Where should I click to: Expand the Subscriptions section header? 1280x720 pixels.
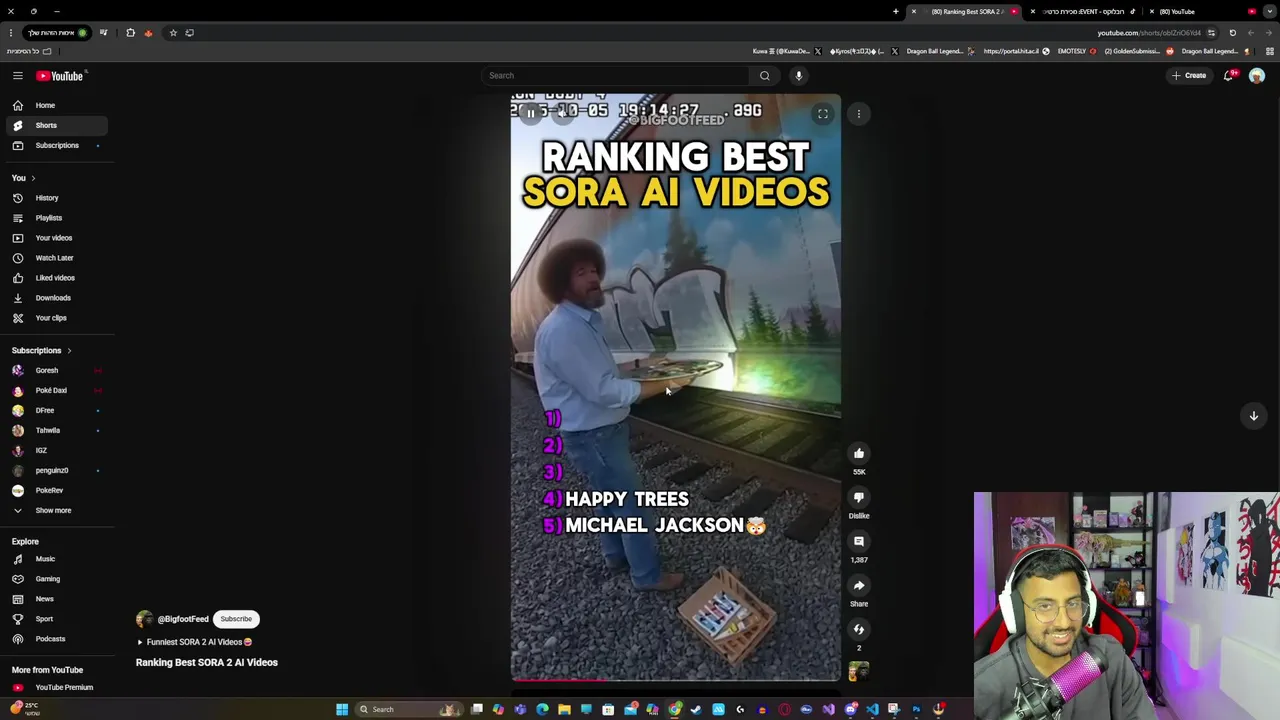[42, 351]
